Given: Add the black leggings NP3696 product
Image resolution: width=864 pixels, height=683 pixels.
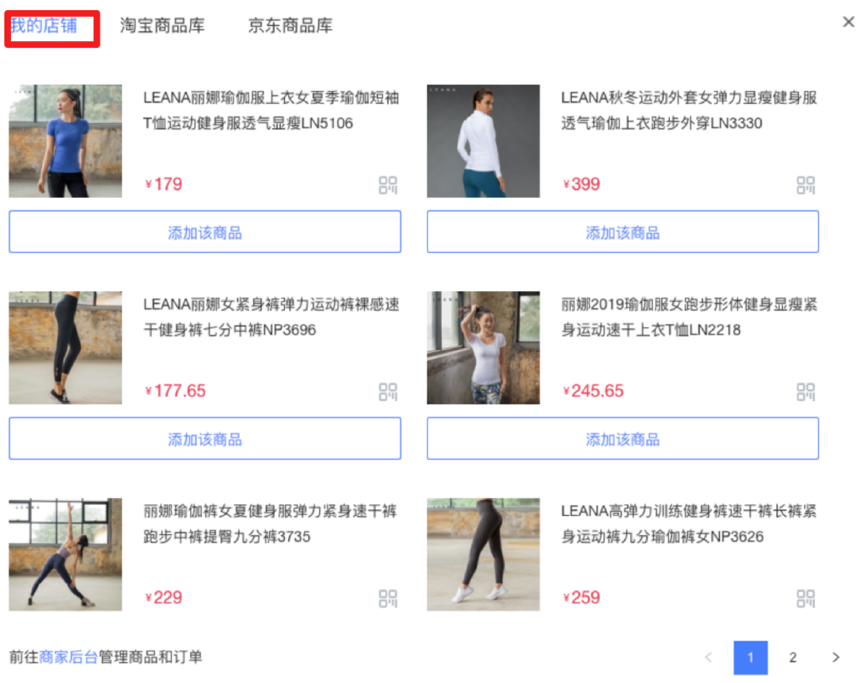Looking at the screenshot, I should coord(205,438).
